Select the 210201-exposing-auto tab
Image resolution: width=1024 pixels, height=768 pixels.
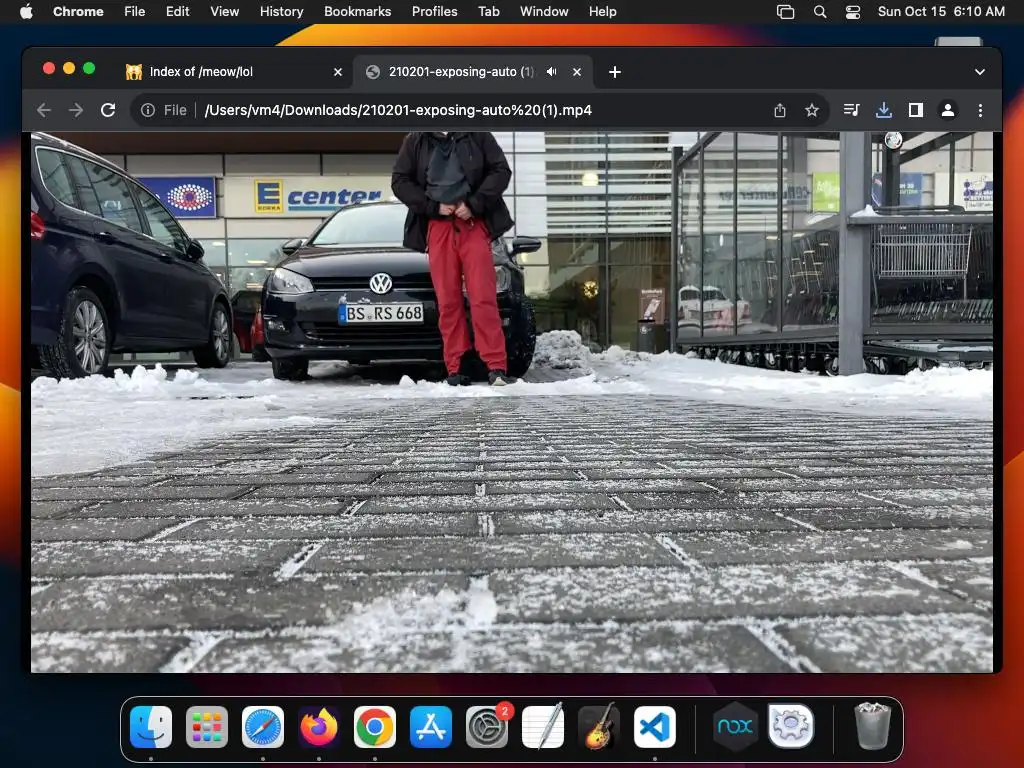473,72
